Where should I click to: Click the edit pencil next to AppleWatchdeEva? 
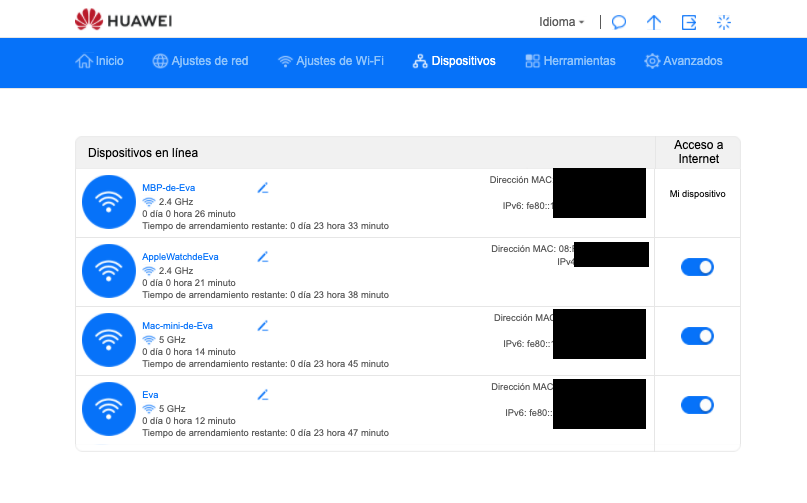(263, 256)
